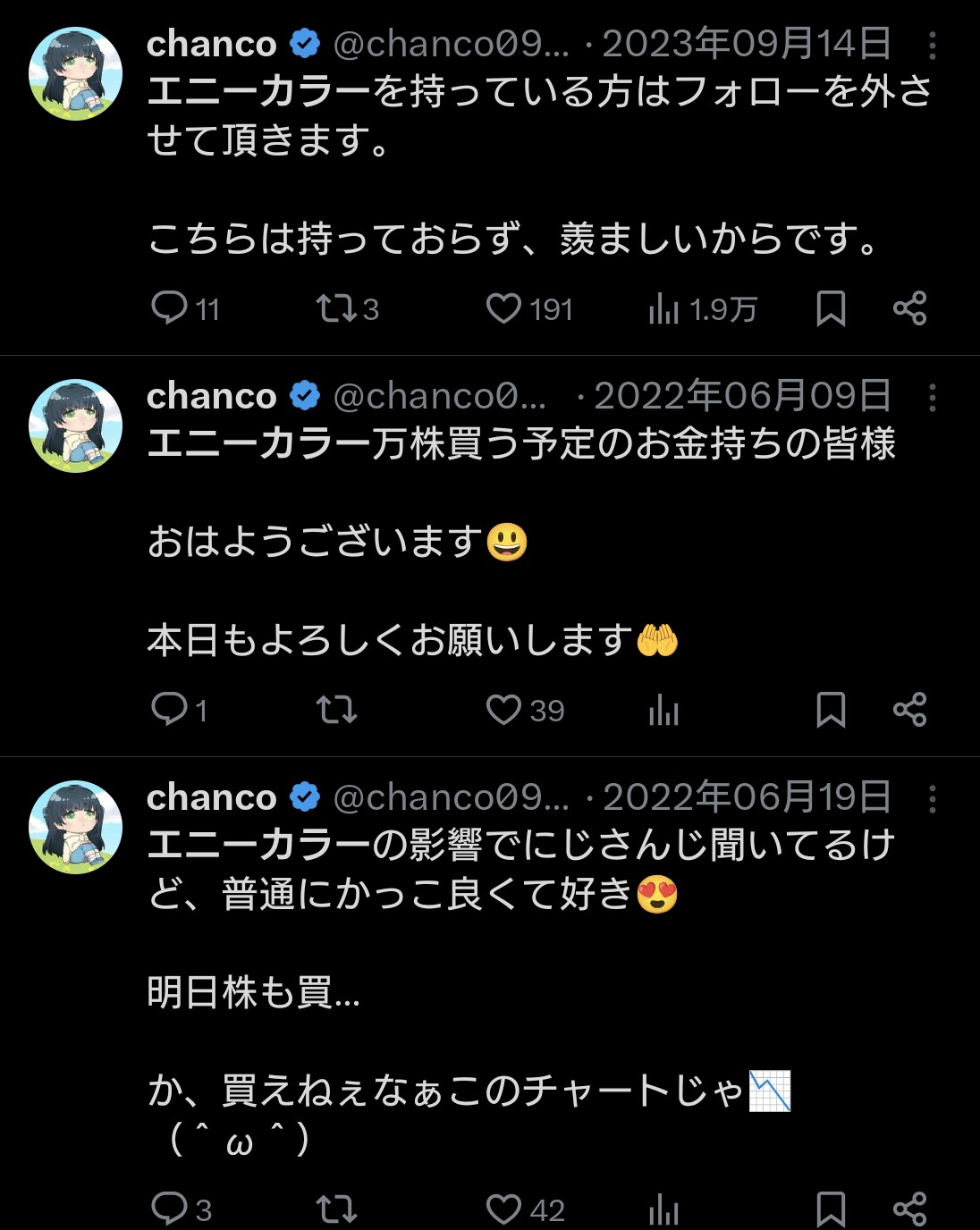
Task: Like the tweet with 39 likes
Action: [x=503, y=710]
